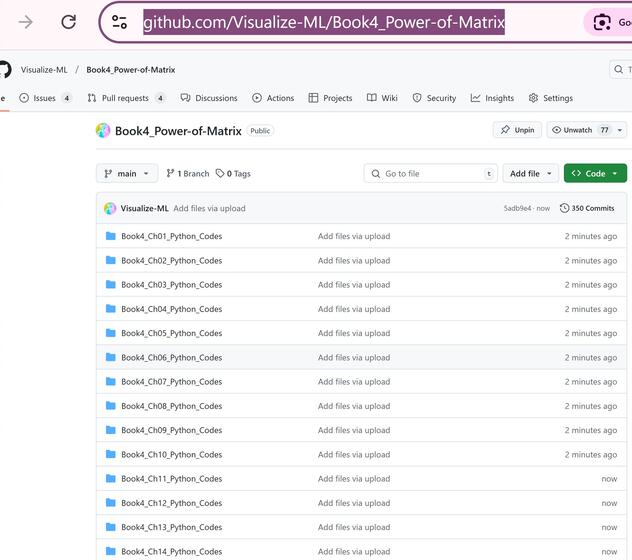Click the Google Lens icon
The image size is (632, 560).
[x=602, y=22]
